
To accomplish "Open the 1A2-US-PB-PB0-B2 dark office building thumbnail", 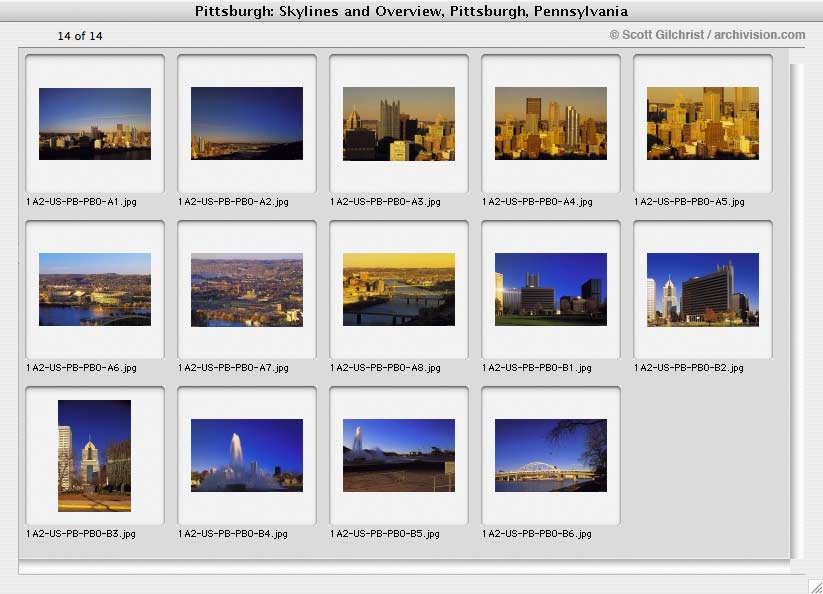I will 703,290.
